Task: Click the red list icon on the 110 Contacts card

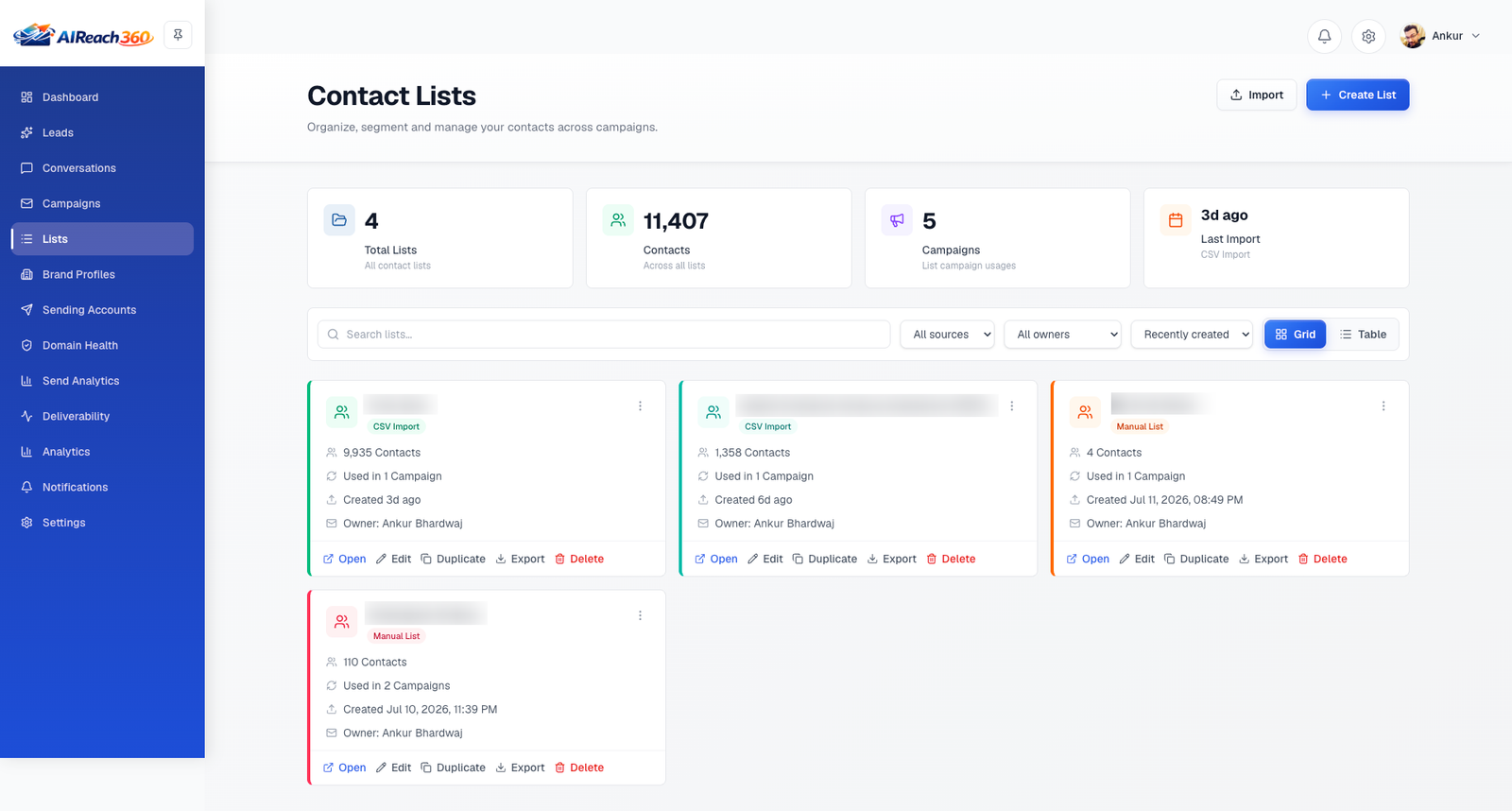Action: pyautogui.click(x=342, y=621)
